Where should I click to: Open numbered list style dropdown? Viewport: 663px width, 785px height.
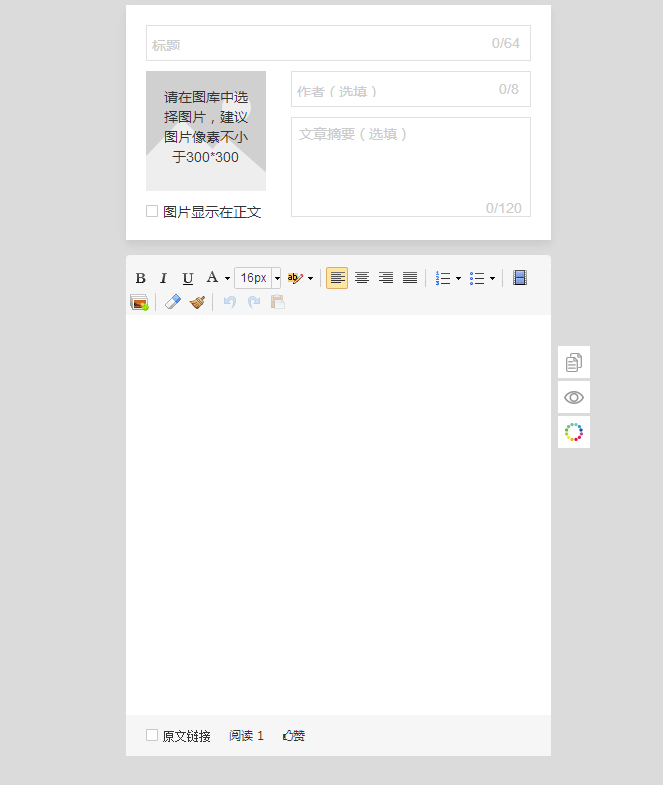click(x=458, y=278)
